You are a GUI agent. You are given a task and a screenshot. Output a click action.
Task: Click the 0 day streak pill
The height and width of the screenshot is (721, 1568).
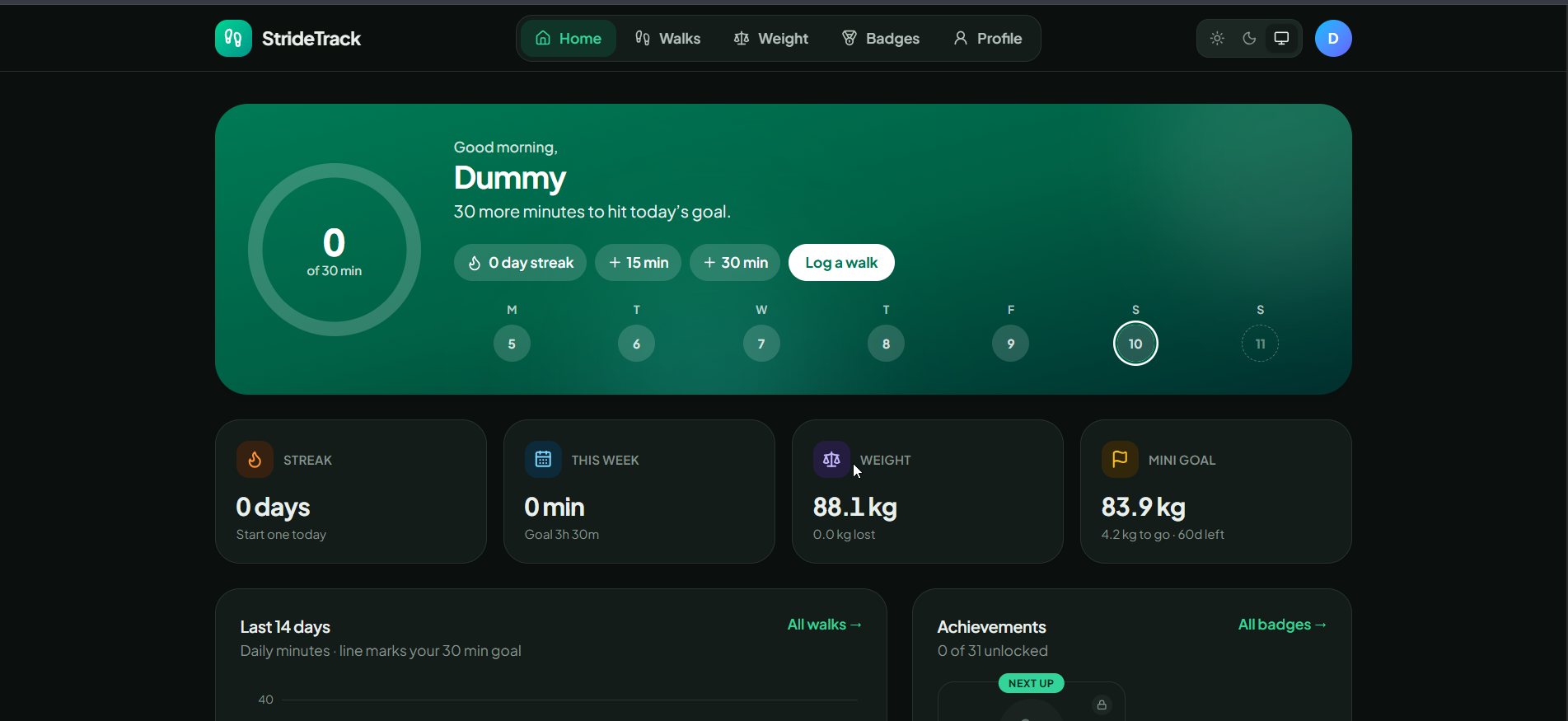point(520,263)
